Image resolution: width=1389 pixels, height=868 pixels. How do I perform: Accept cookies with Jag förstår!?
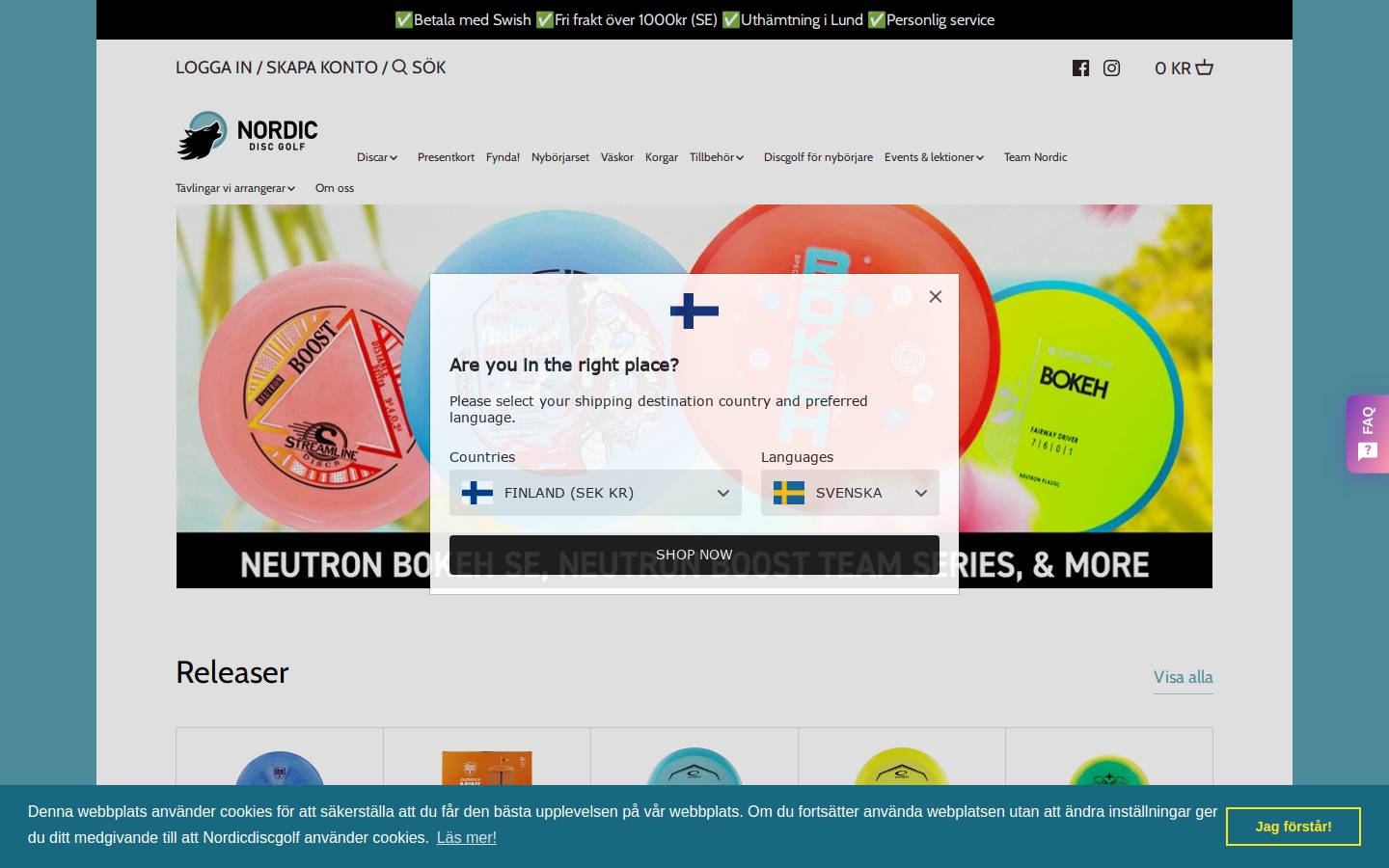point(1294,827)
